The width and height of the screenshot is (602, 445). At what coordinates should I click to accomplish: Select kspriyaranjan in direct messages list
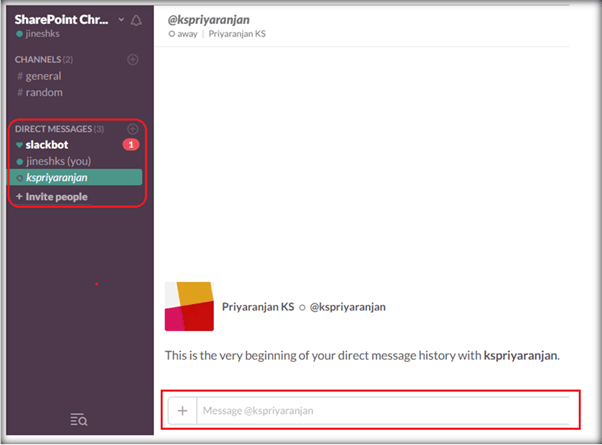coord(75,177)
